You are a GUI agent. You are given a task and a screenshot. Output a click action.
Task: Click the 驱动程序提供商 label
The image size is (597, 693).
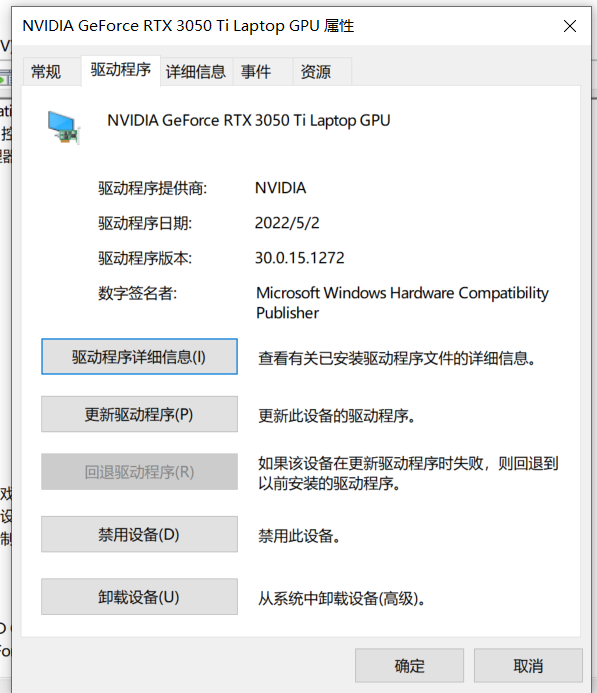coord(152,188)
